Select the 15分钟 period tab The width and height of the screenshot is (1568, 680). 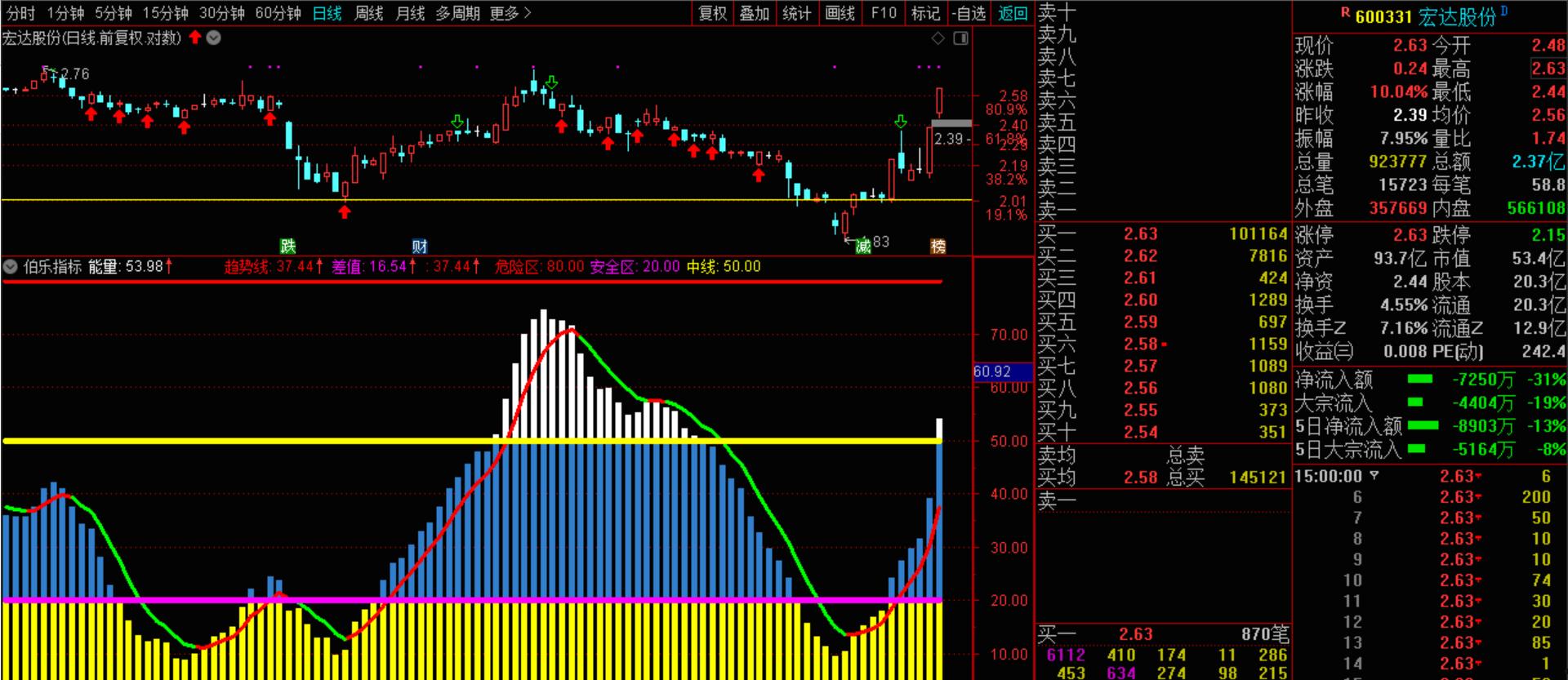[x=165, y=14]
